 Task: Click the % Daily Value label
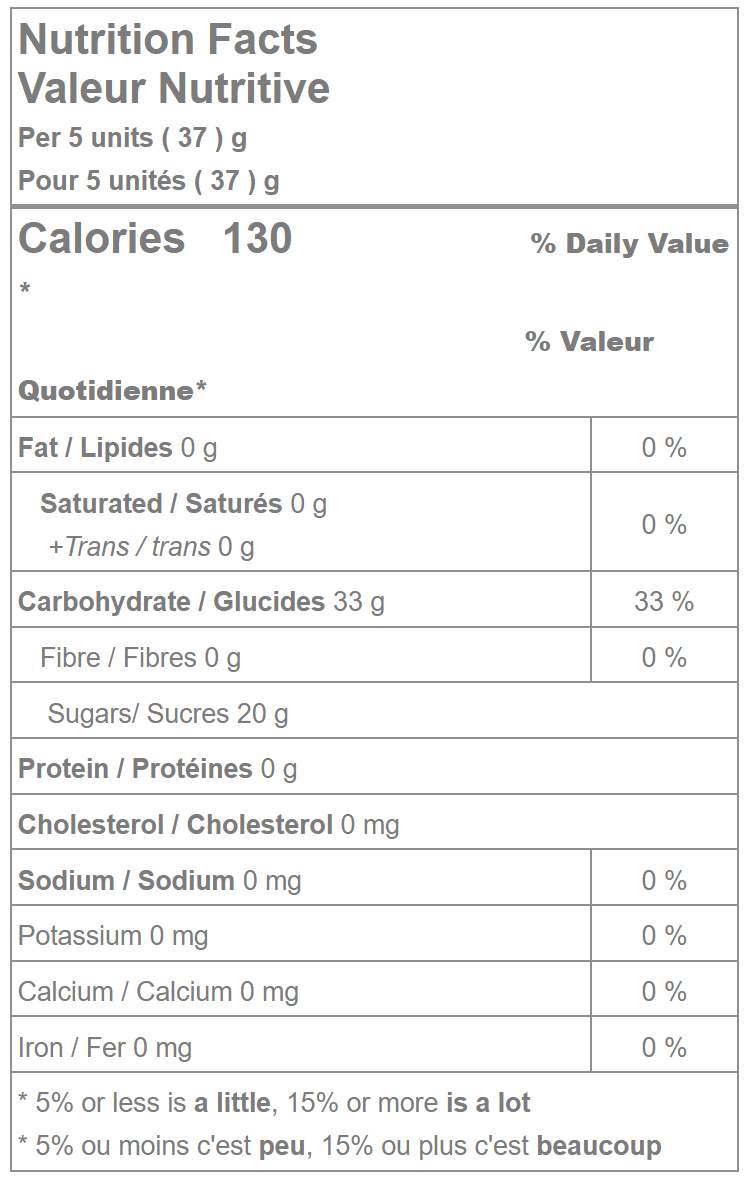(629, 244)
